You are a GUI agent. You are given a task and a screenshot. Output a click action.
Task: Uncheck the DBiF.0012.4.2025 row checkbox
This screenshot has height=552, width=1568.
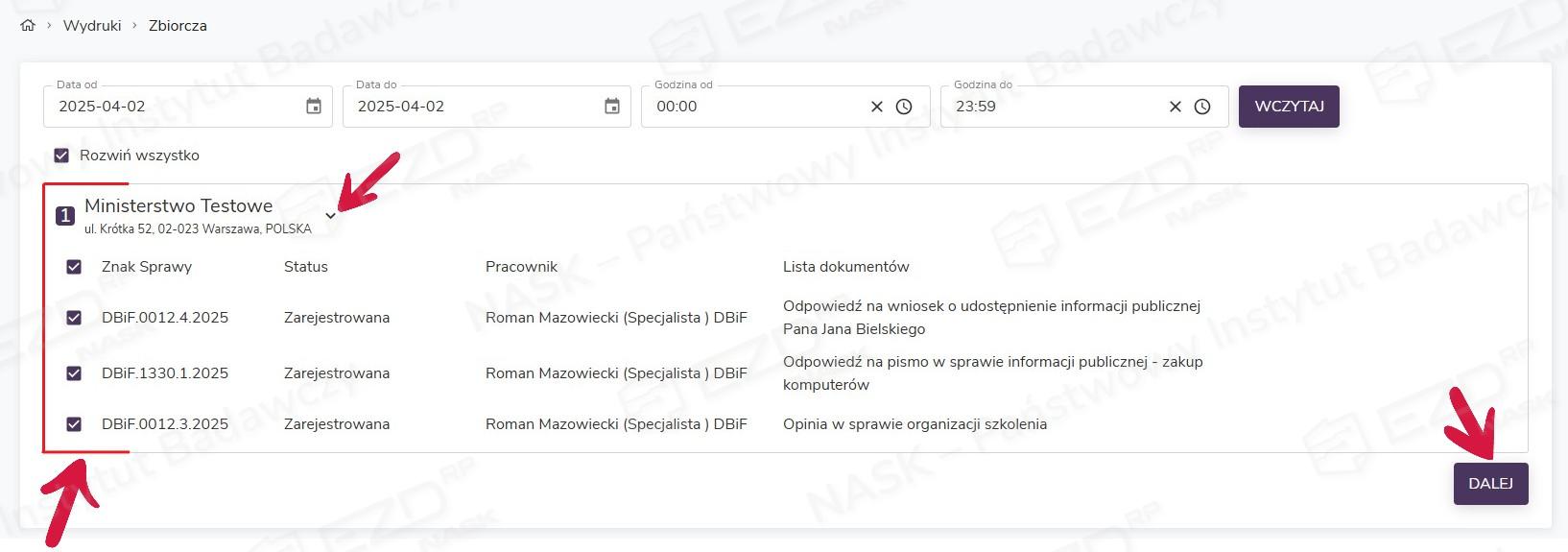click(74, 318)
